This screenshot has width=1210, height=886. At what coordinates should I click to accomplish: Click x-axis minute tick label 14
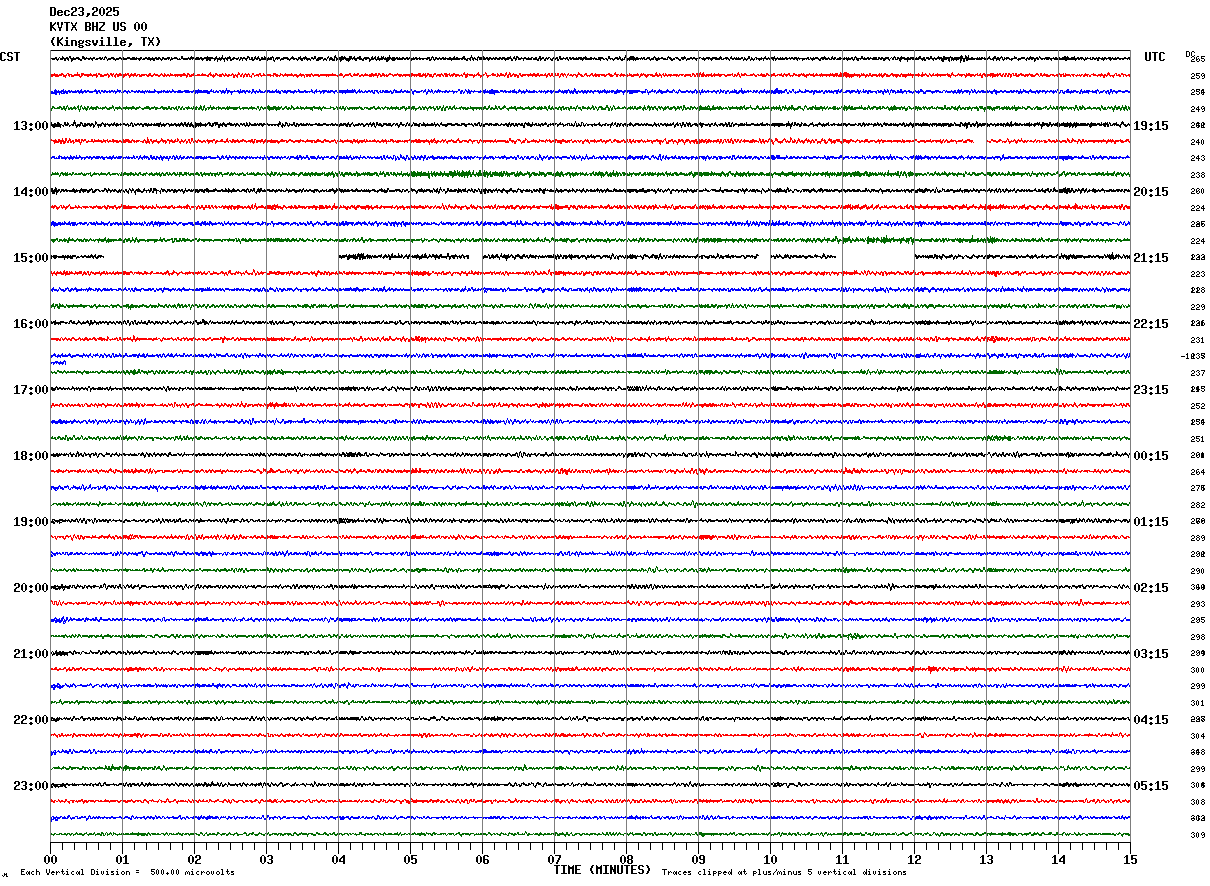(x=1058, y=859)
